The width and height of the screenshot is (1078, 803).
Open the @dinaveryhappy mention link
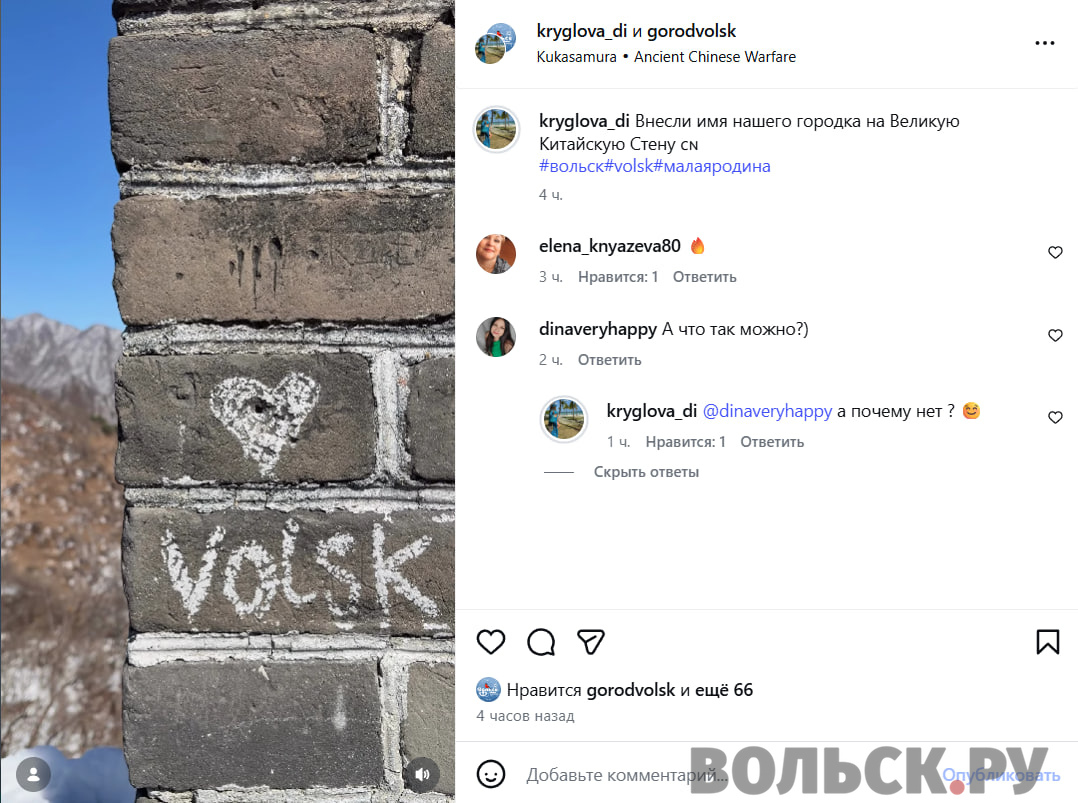767,411
